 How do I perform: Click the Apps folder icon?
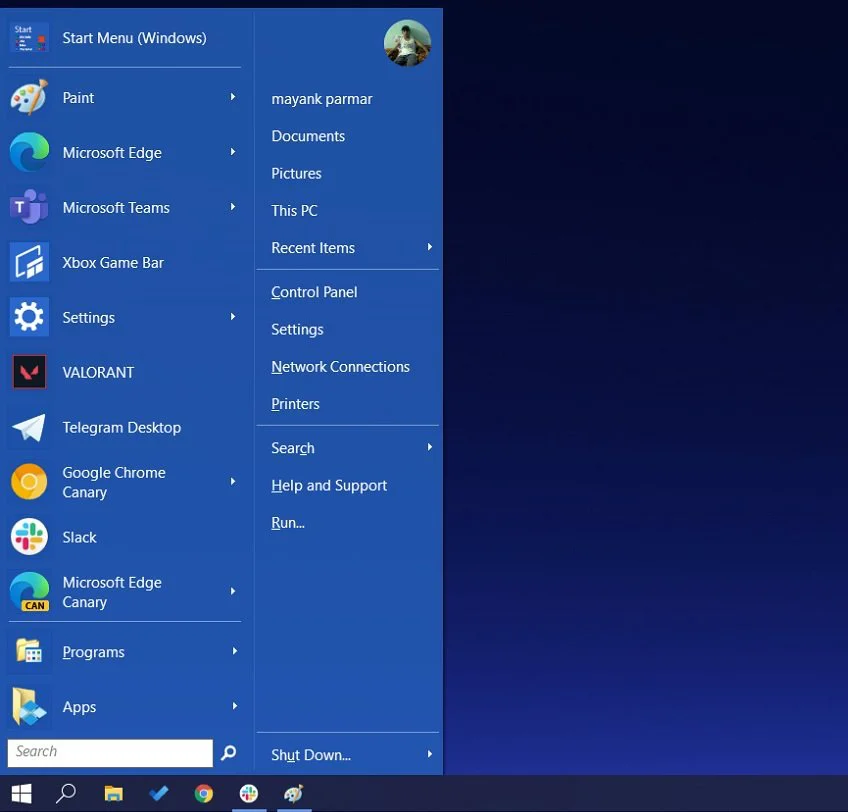29,707
